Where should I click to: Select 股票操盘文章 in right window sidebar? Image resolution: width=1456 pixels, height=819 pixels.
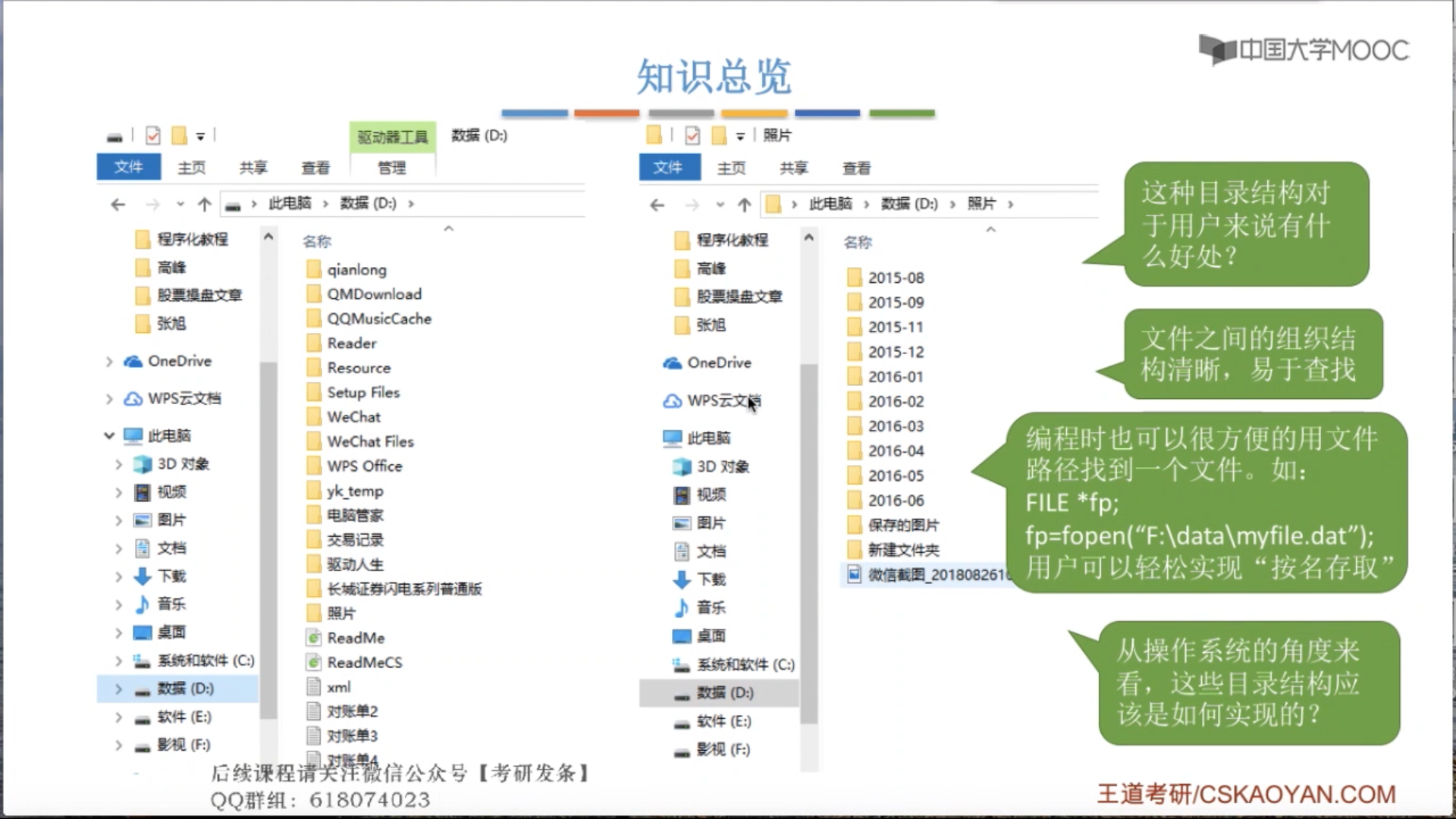point(729,297)
